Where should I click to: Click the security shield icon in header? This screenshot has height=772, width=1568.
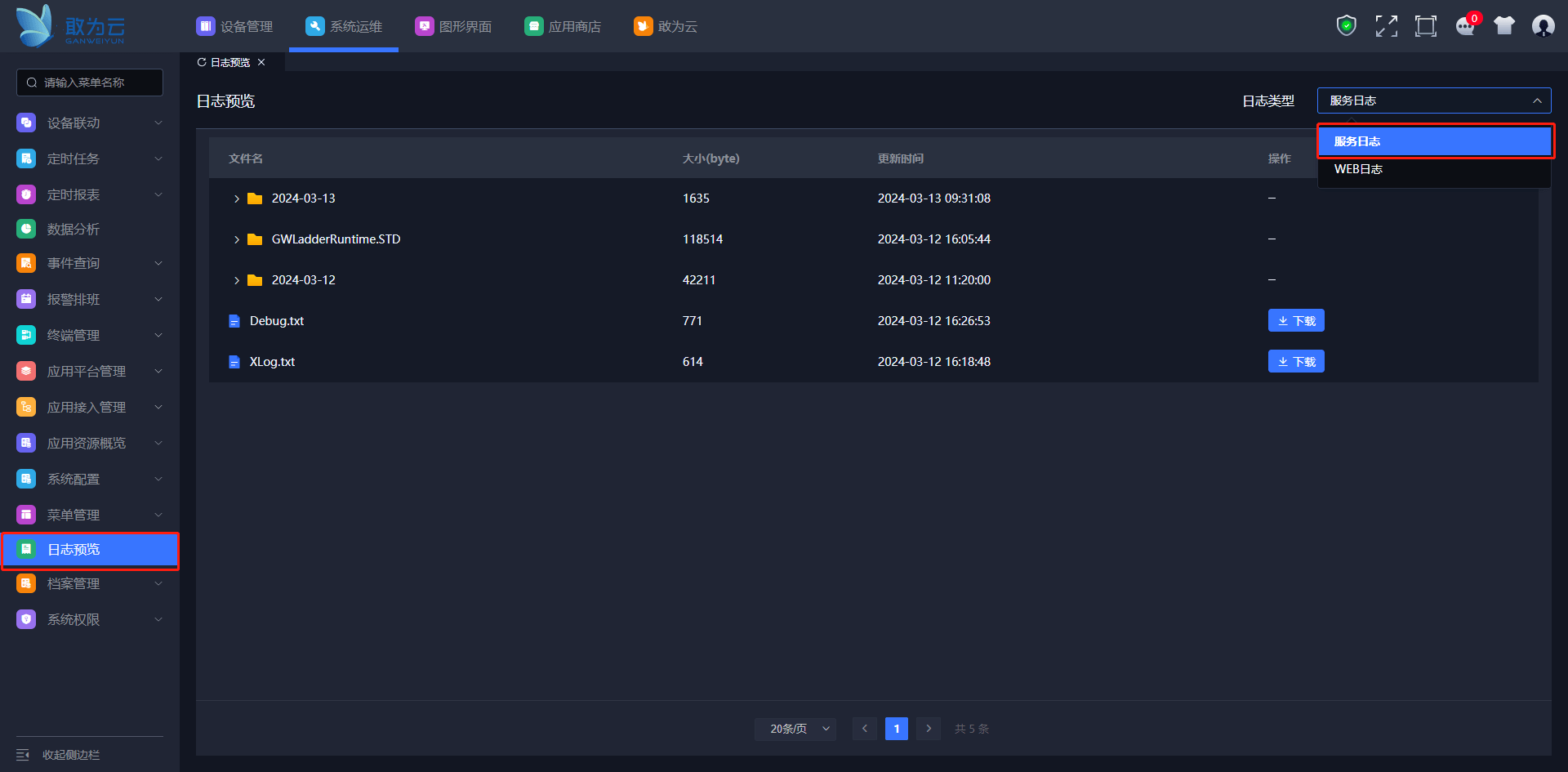[1346, 26]
